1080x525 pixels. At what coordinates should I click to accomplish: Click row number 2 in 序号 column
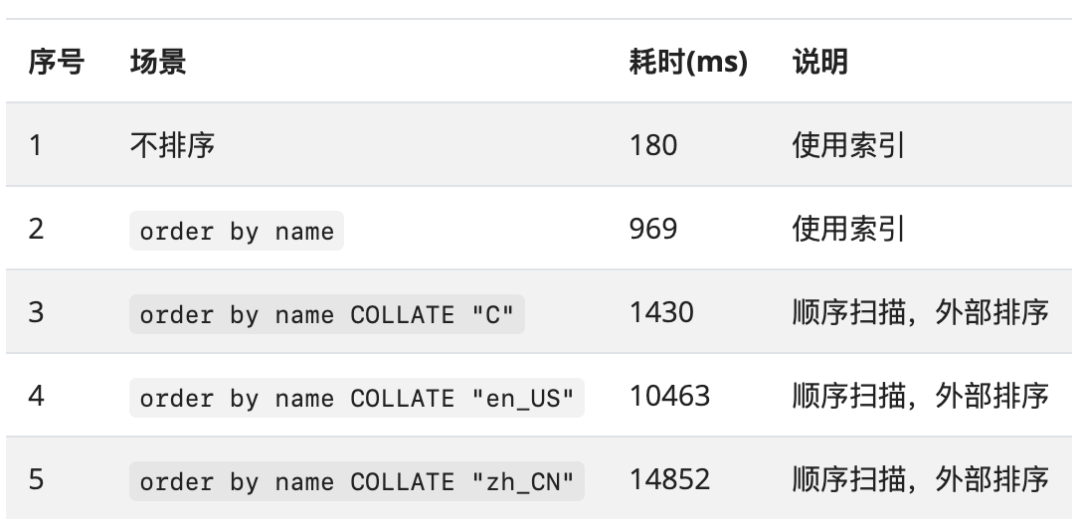coord(37,229)
